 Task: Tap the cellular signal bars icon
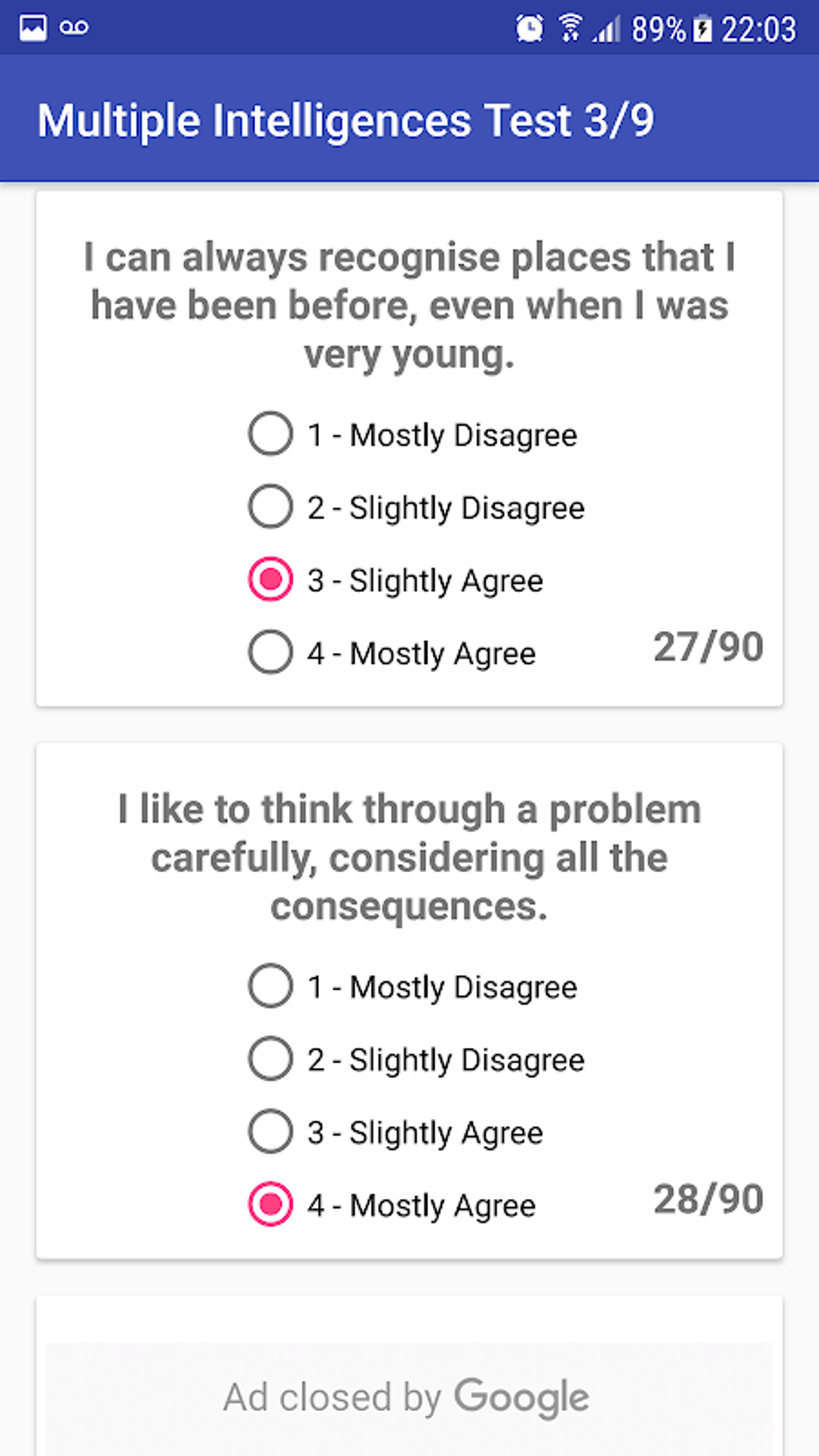(x=607, y=30)
